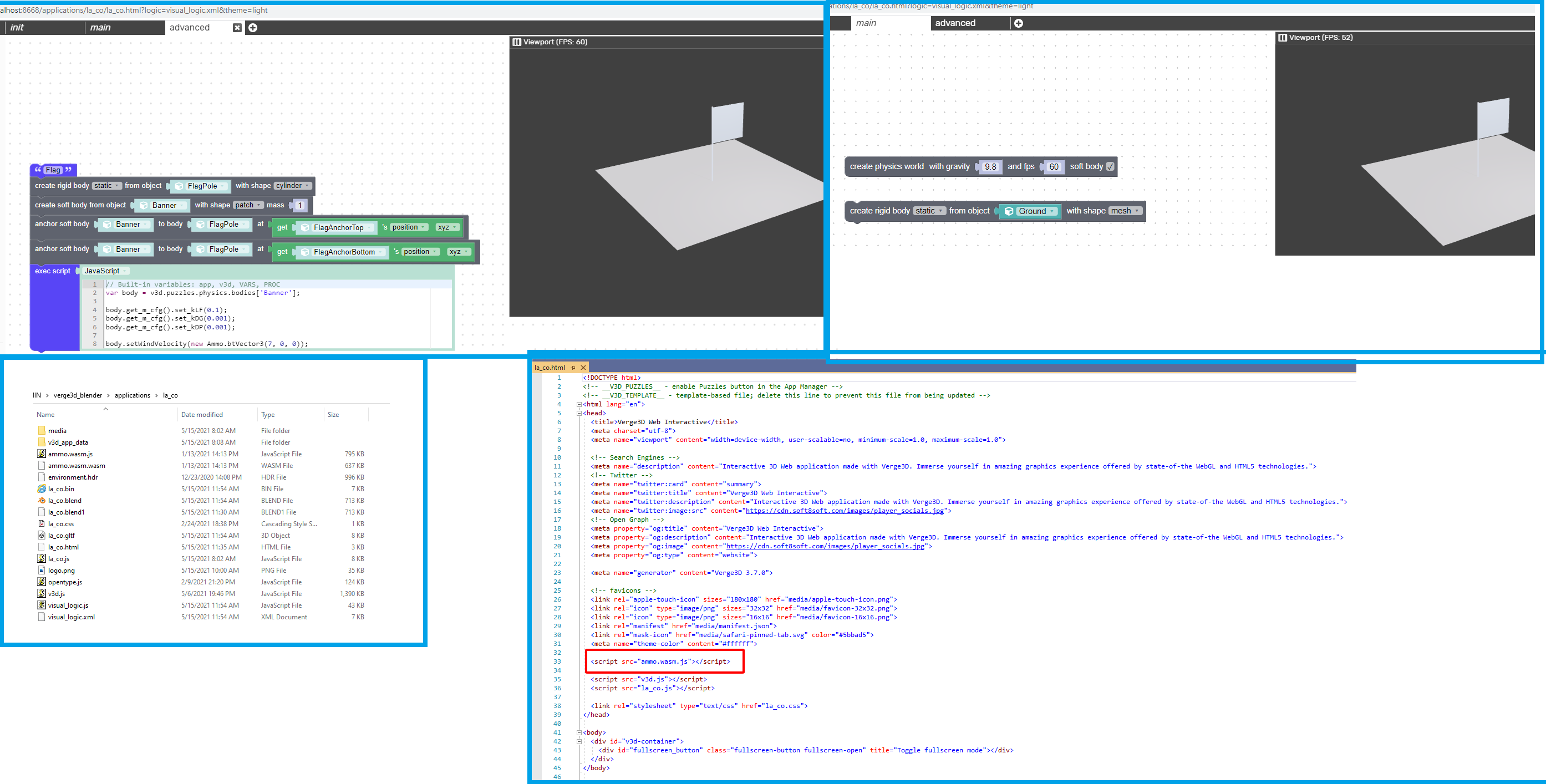The width and height of the screenshot is (1546, 784).
Task: Open FlagPole object selector in rigid body block
Action: (200, 186)
